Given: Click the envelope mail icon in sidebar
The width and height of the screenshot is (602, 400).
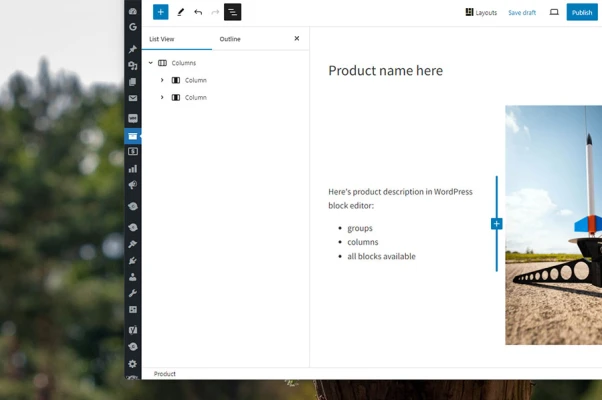Looking at the screenshot, I should [x=133, y=98].
